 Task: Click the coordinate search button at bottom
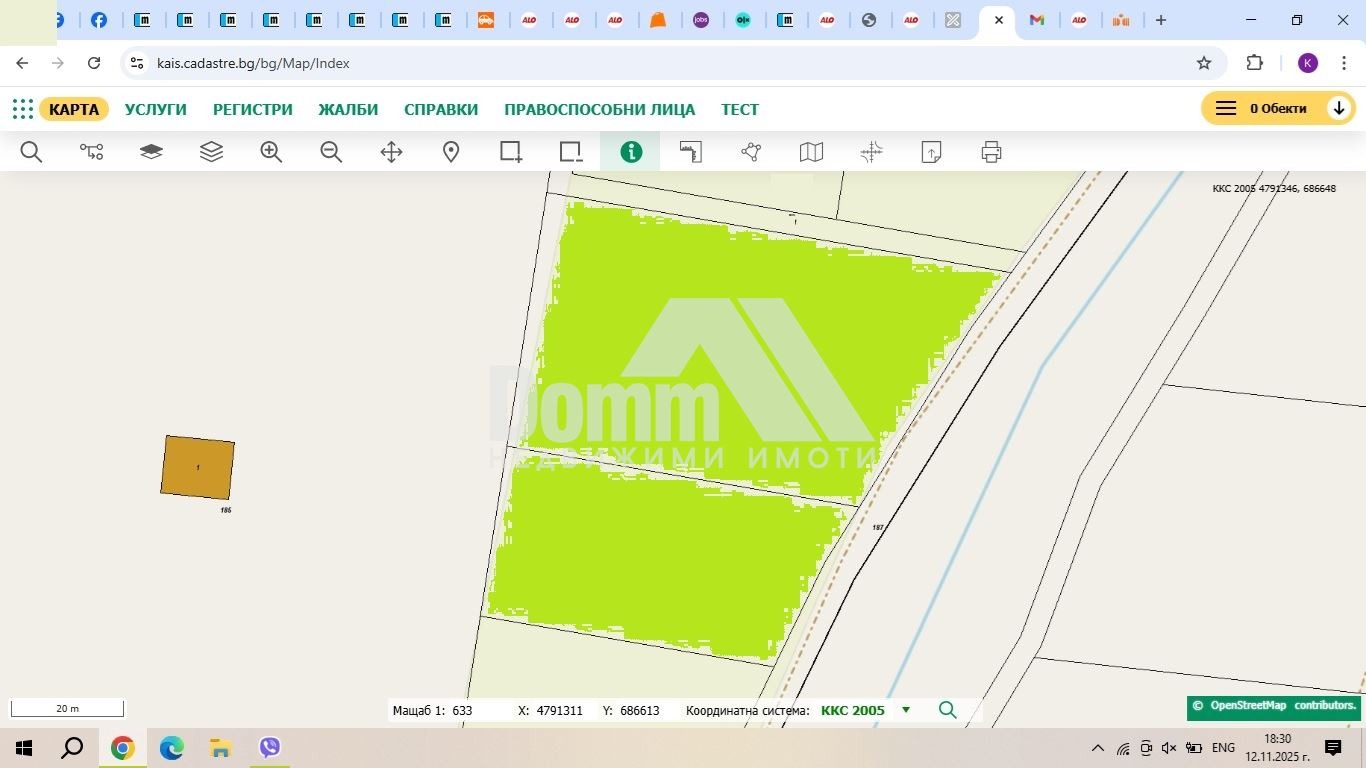pyautogui.click(x=947, y=710)
